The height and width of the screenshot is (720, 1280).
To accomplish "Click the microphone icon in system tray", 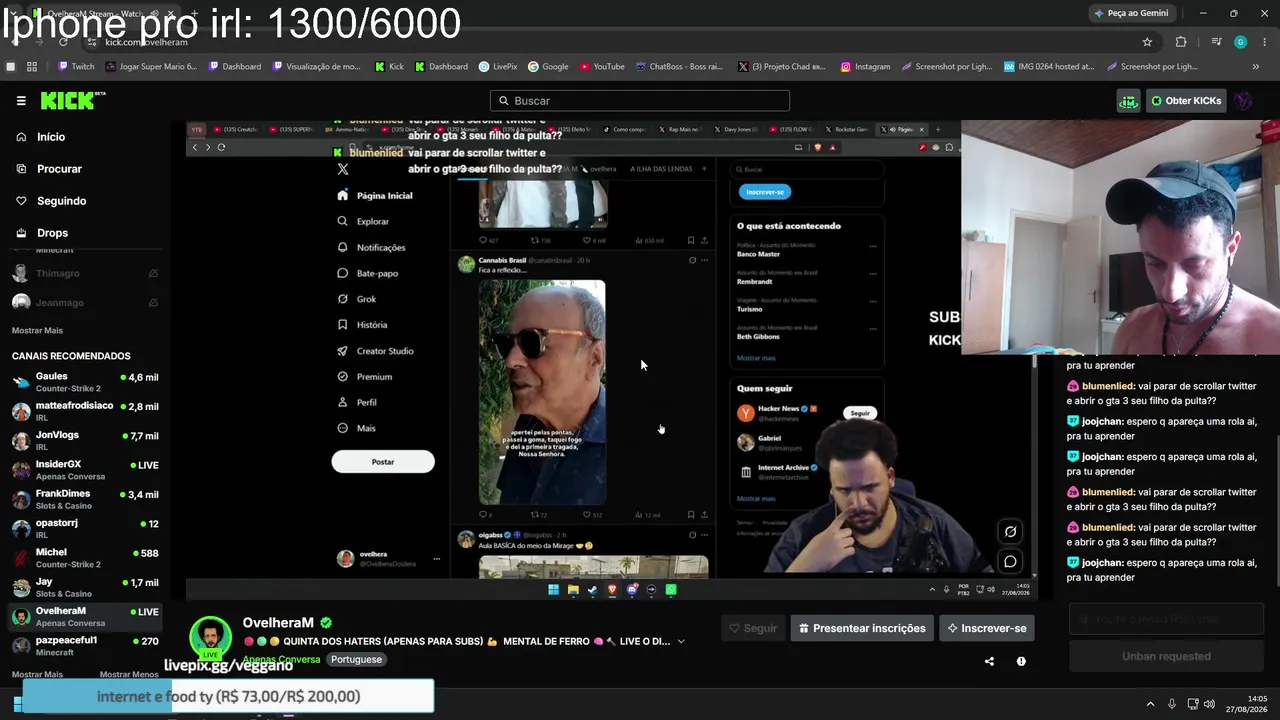I will point(1172,704).
